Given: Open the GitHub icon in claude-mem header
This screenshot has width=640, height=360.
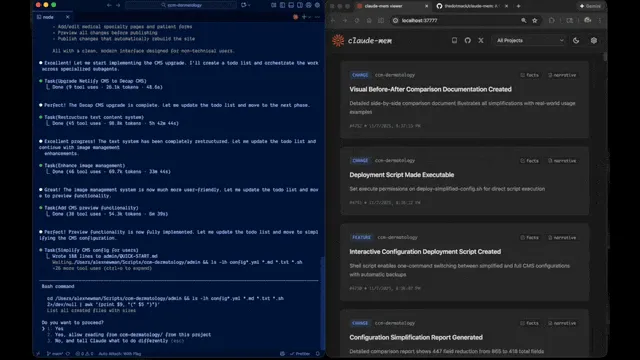Looking at the screenshot, I should pos(468,40).
